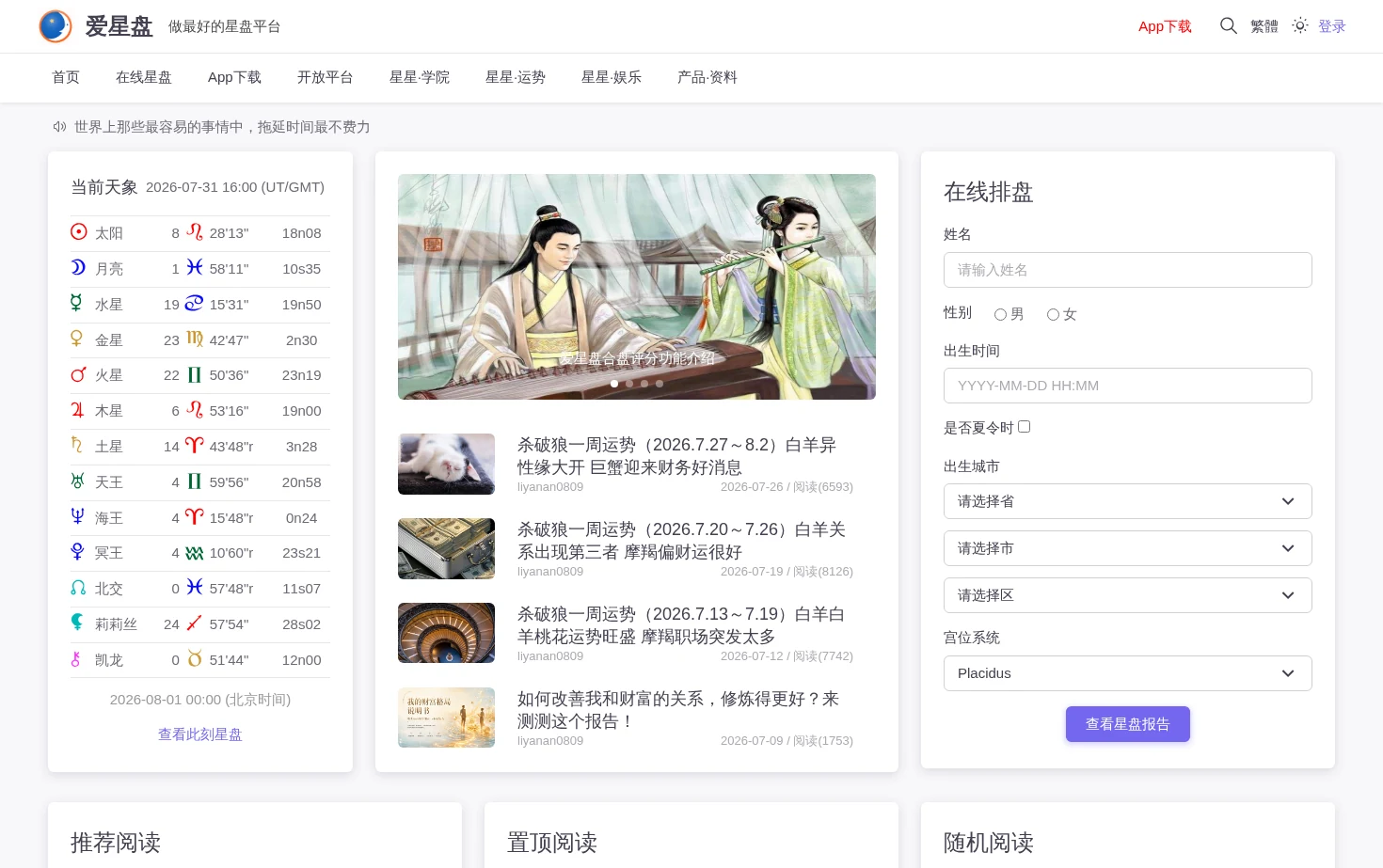Open 产品·资料 navigation item
This screenshot has width=1383, height=868.
[x=707, y=77]
